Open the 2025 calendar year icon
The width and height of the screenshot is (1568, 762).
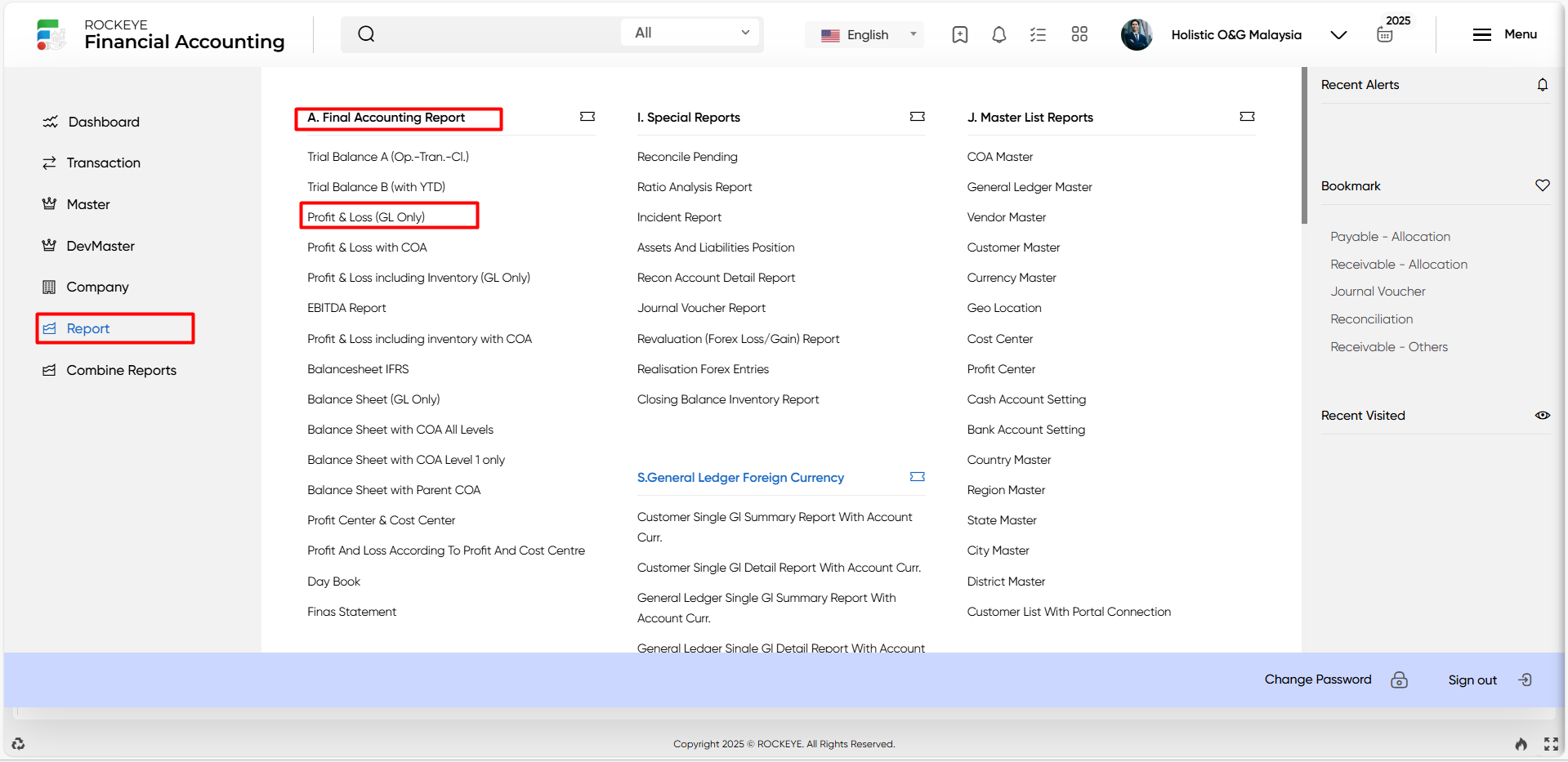coord(1385,34)
